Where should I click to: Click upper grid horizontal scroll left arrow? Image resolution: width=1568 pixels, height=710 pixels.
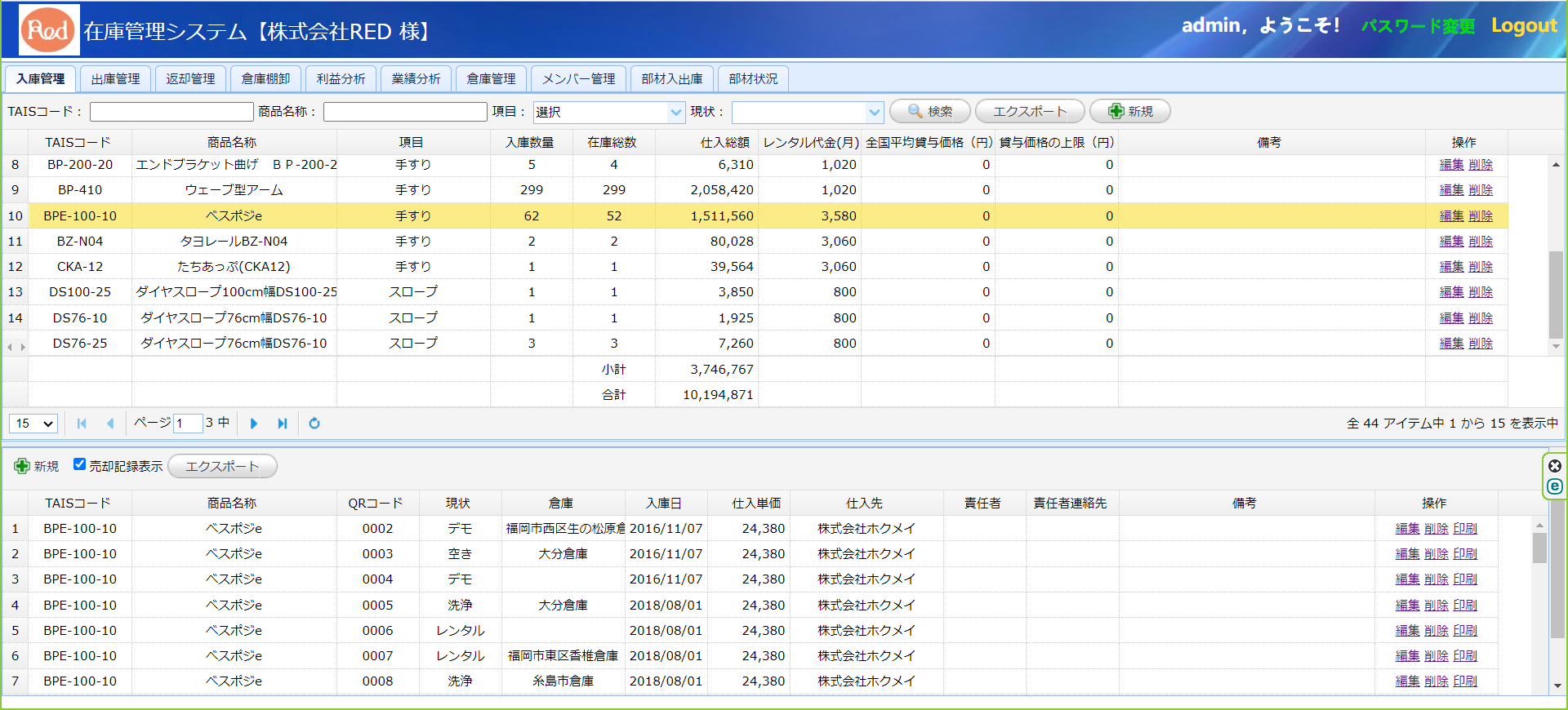pos(10,347)
